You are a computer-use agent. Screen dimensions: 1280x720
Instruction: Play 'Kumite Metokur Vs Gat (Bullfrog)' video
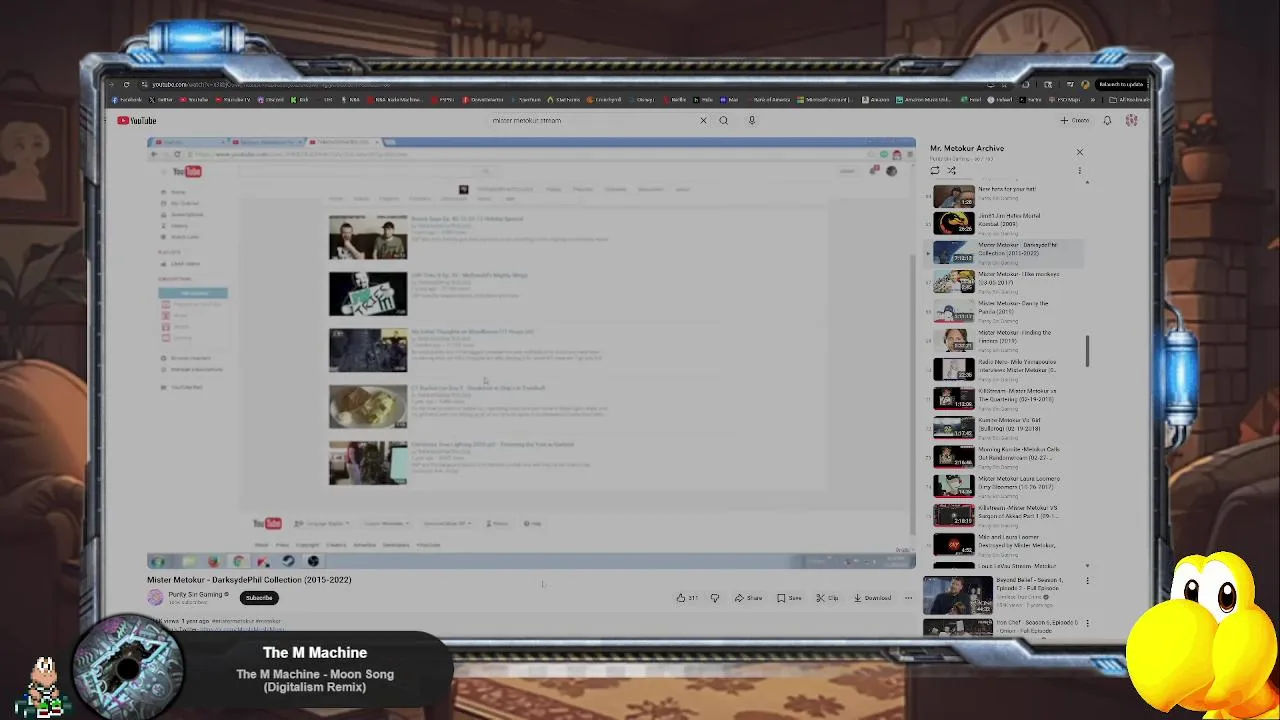pyautogui.click(x=1003, y=427)
